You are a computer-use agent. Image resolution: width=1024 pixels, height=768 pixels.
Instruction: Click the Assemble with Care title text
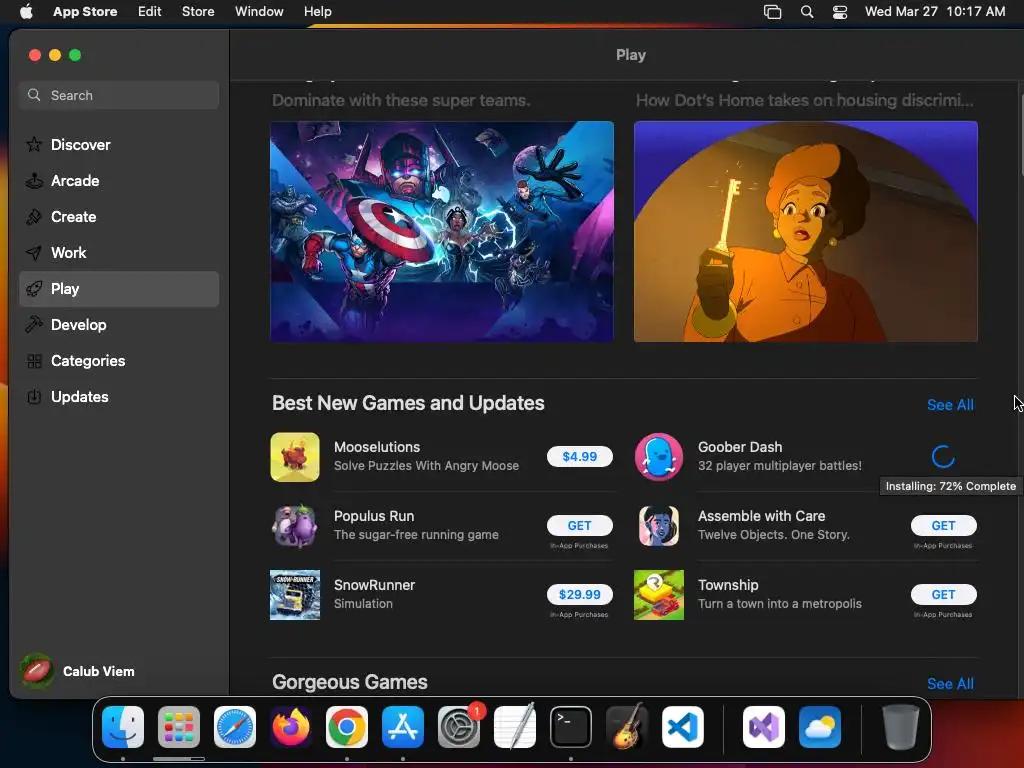coord(761,516)
